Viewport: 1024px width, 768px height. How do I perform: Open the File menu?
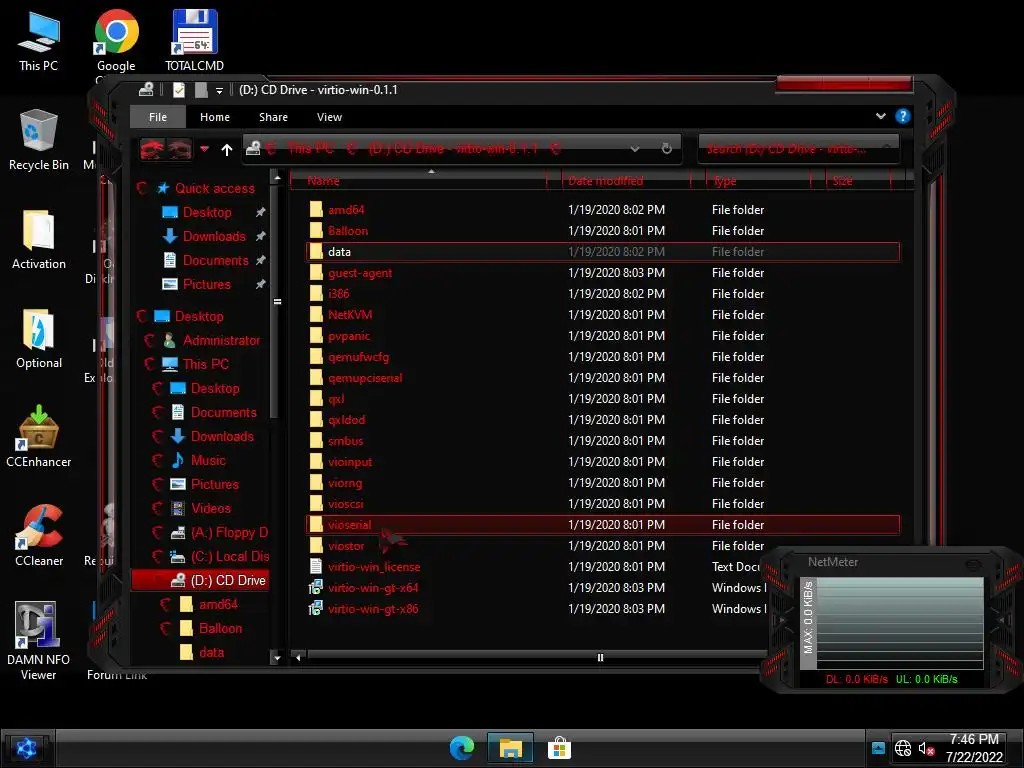[158, 117]
